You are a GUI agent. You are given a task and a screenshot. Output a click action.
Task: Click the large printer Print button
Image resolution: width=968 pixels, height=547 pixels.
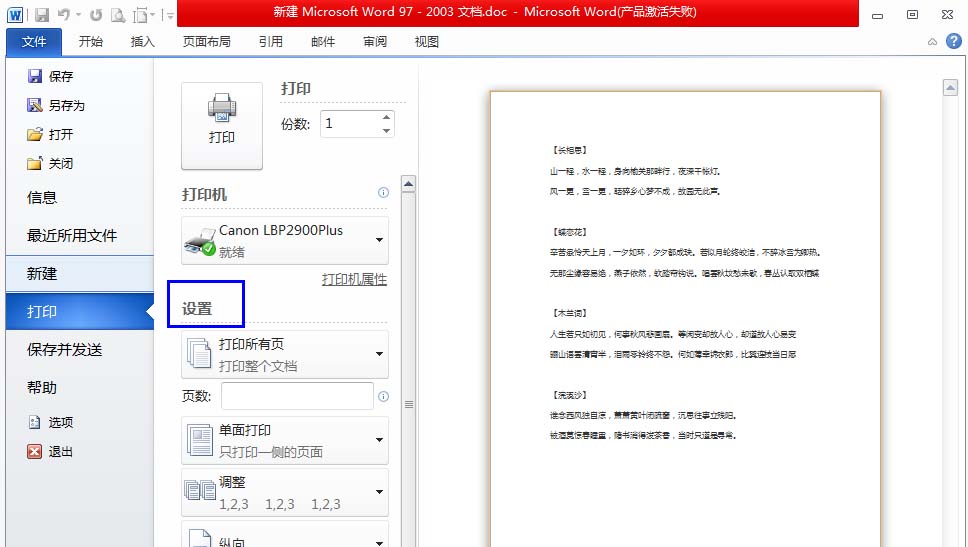(x=221, y=125)
